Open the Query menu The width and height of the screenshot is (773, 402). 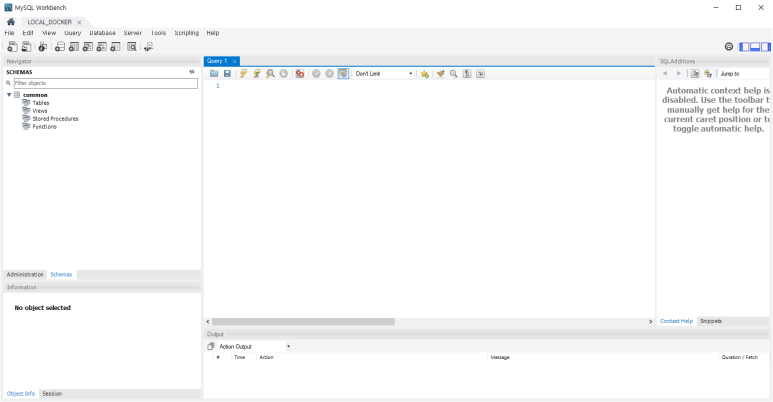click(x=72, y=33)
